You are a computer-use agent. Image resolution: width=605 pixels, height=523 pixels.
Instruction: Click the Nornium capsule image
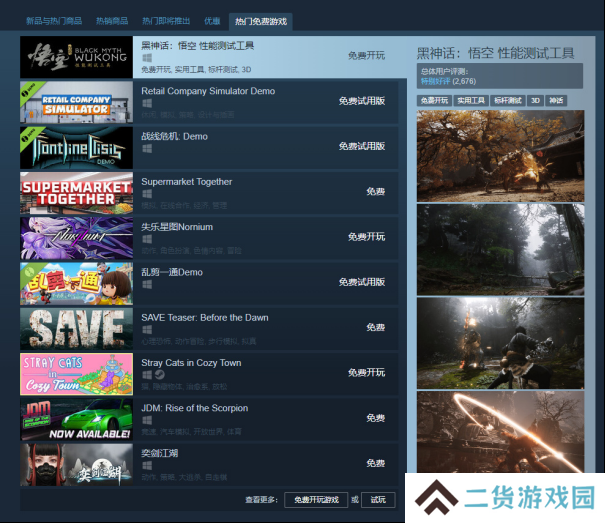(x=76, y=238)
